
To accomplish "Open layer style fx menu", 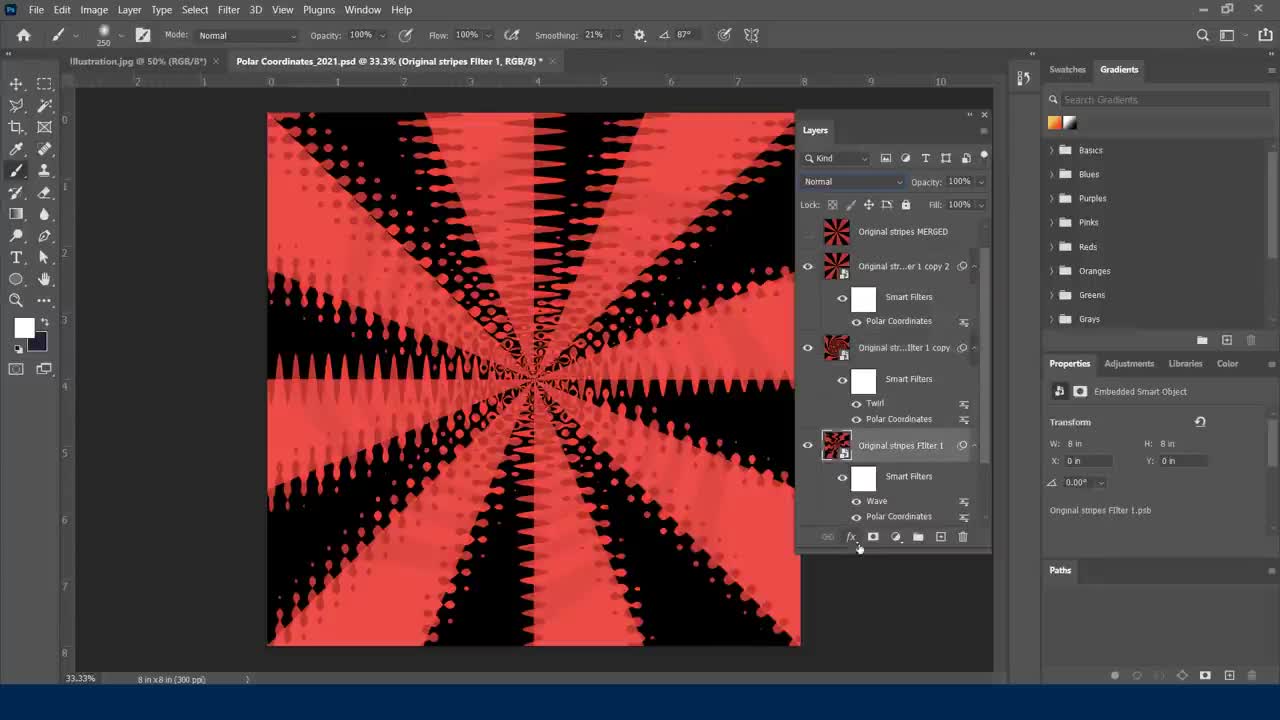I will point(851,537).
